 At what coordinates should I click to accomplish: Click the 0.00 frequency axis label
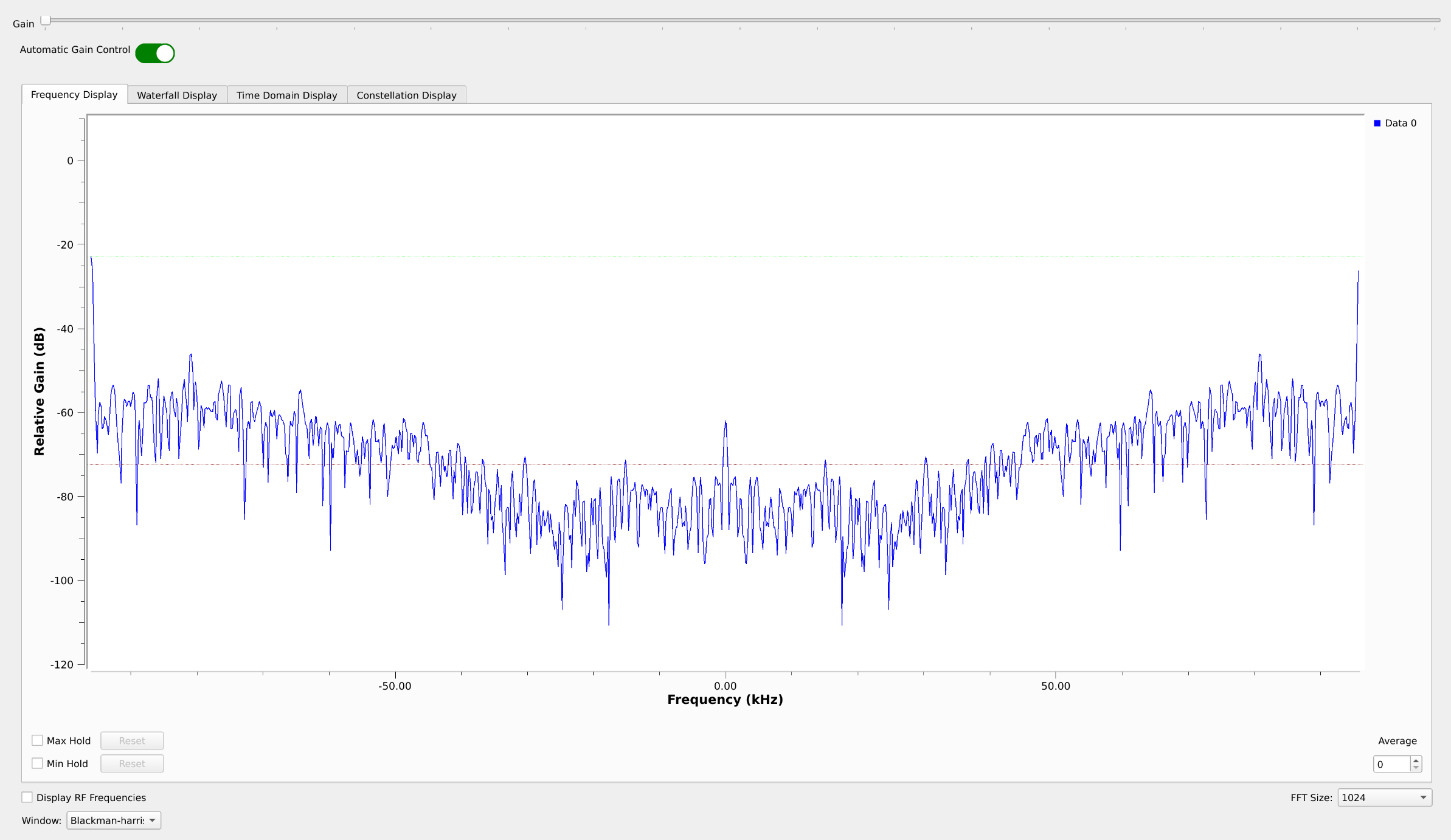(x=725, y=686)
